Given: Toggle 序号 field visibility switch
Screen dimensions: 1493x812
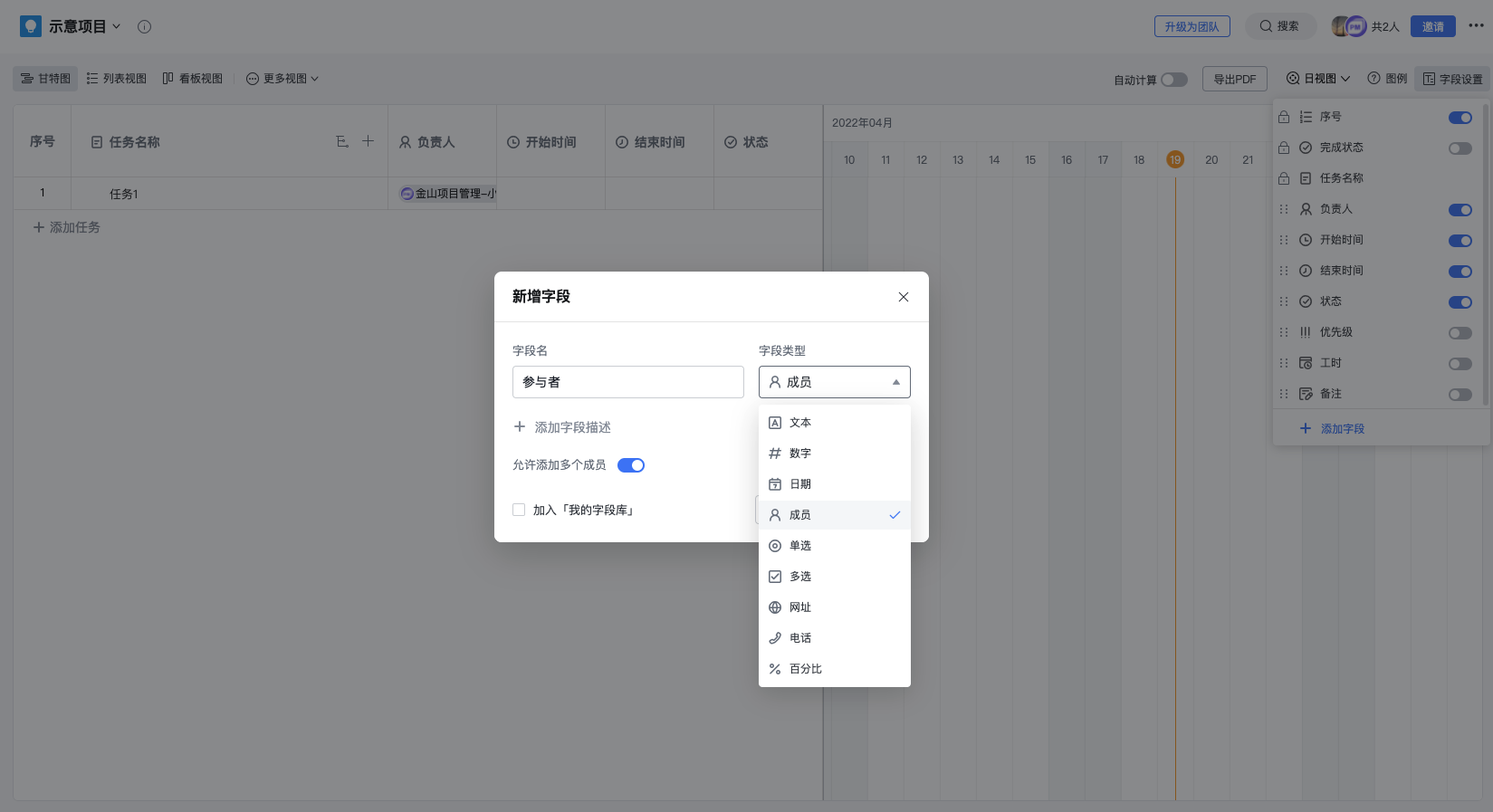Looking at the screenshot, I should click(x=1460, y=118).
